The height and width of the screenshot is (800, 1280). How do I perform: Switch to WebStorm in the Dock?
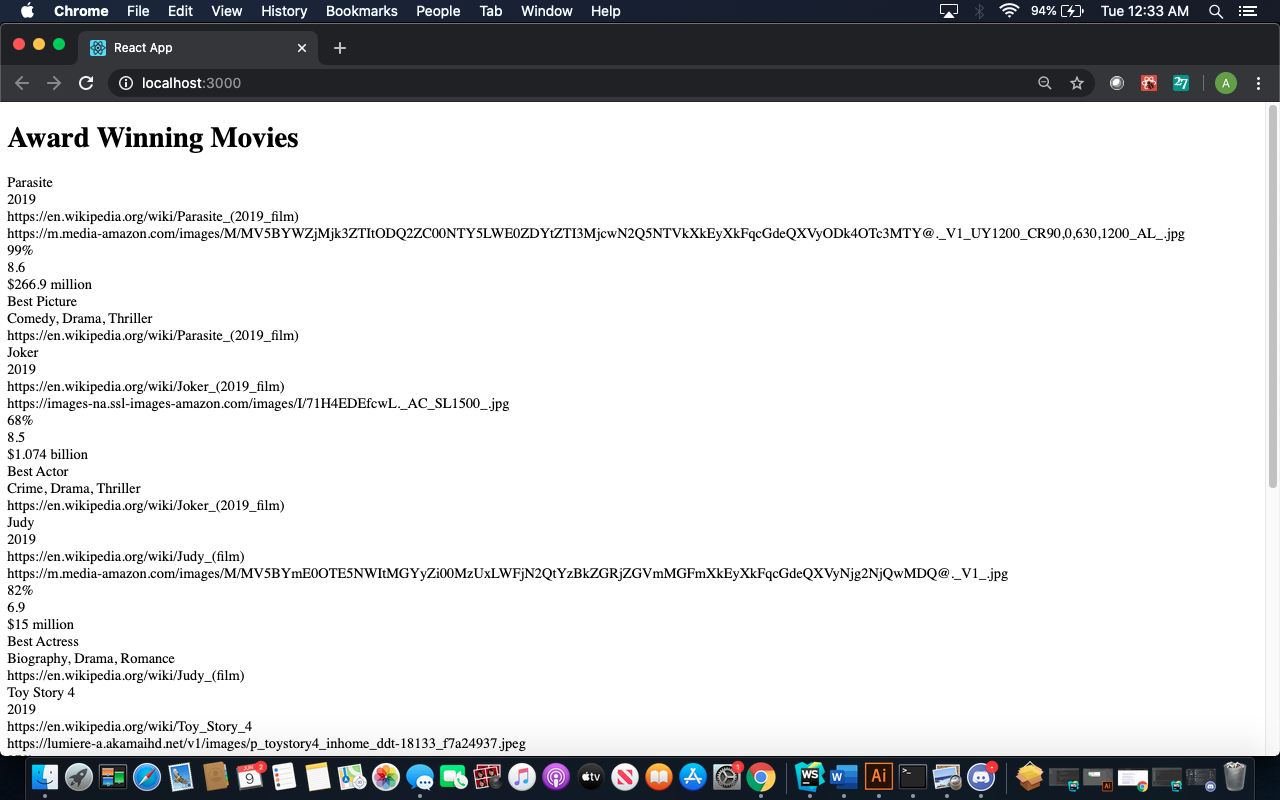[810, 776]
